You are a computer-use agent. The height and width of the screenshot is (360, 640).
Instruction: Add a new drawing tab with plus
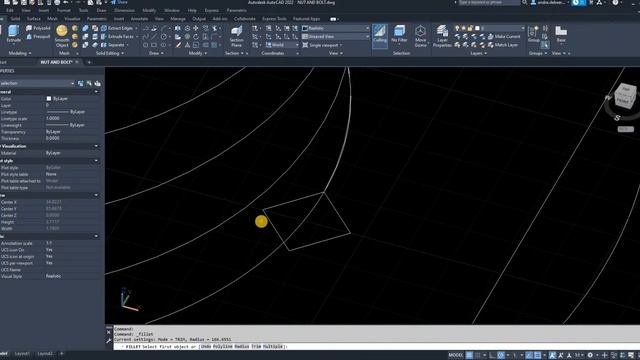[x=89, y=62]
